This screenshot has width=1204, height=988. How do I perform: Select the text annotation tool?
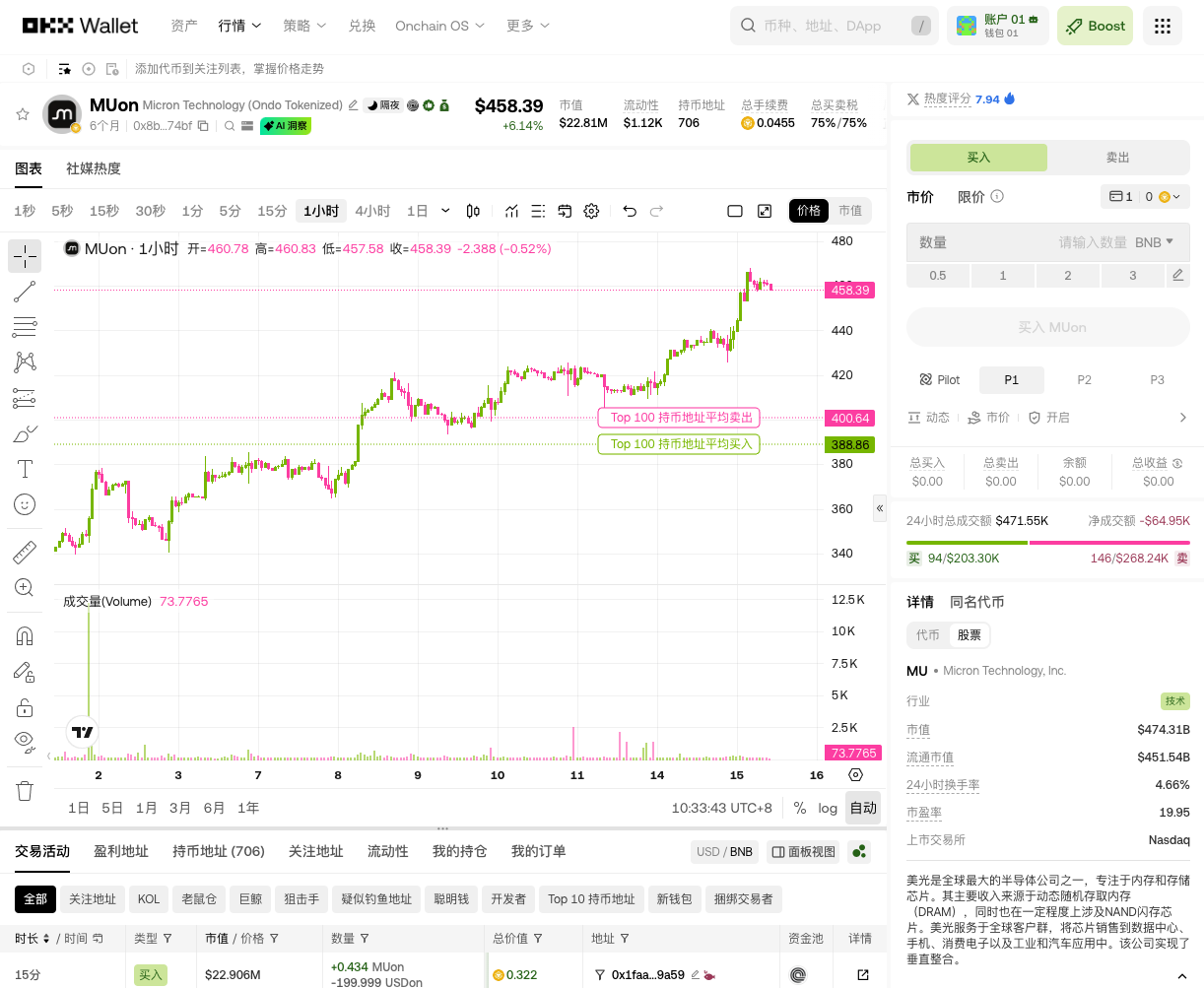(25, 469)
